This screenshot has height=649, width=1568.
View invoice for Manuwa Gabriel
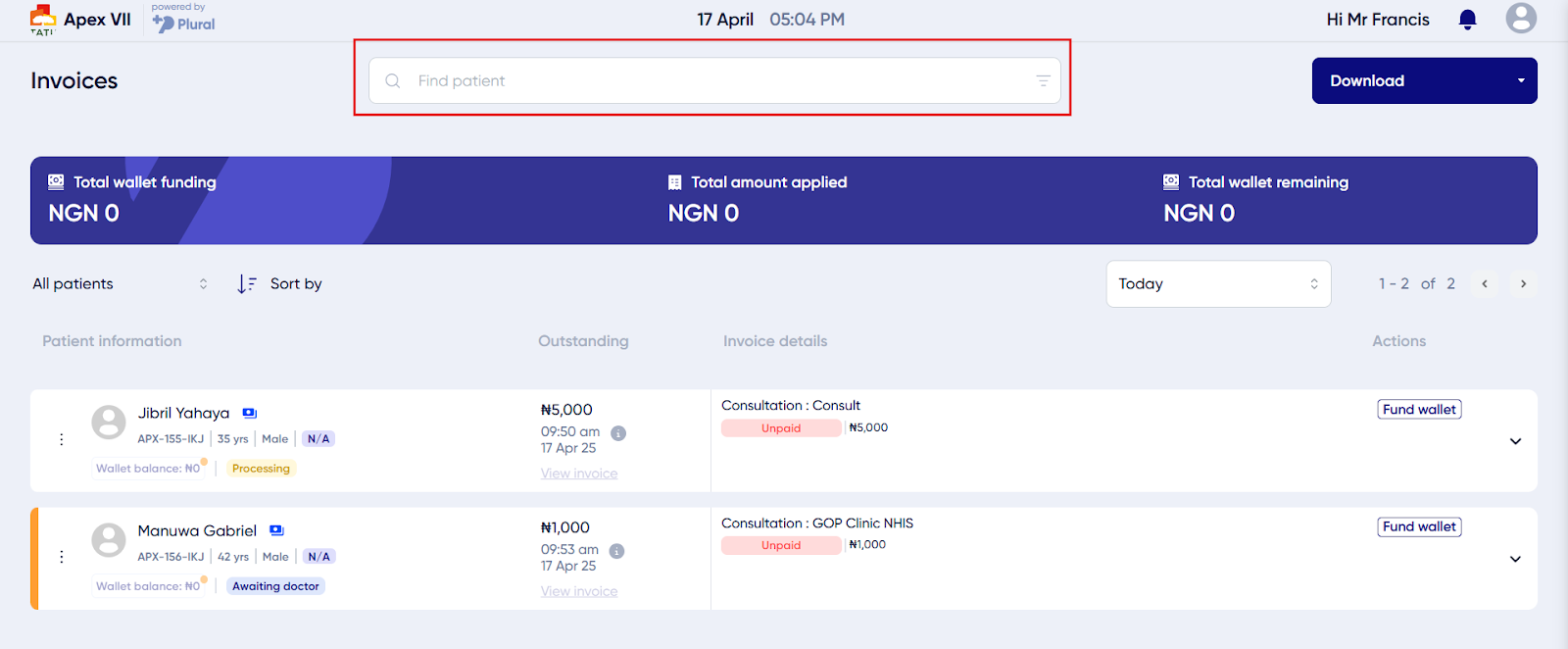click(579, 591)
